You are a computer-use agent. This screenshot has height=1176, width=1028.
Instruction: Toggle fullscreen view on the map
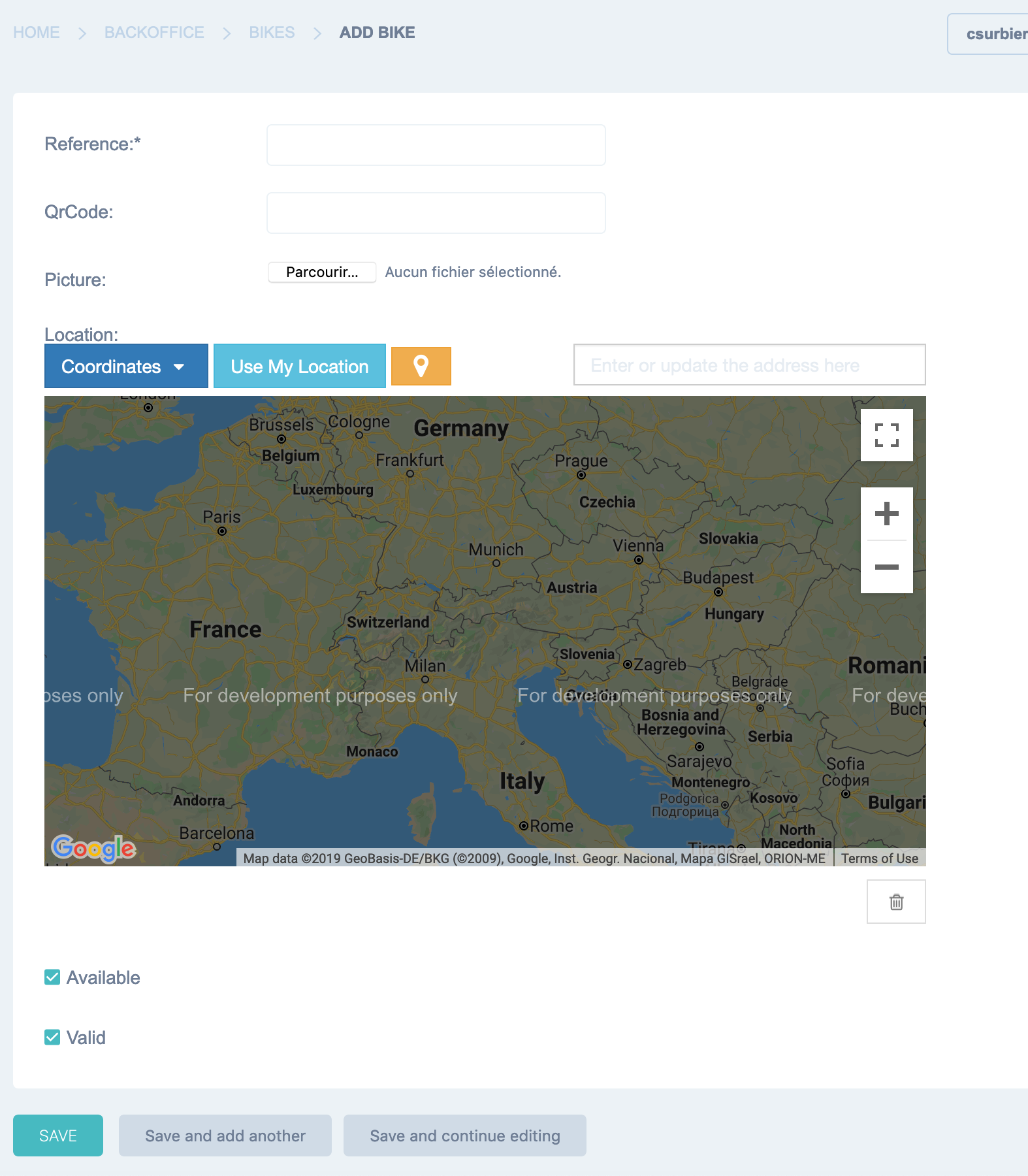(x=886, y=435)
